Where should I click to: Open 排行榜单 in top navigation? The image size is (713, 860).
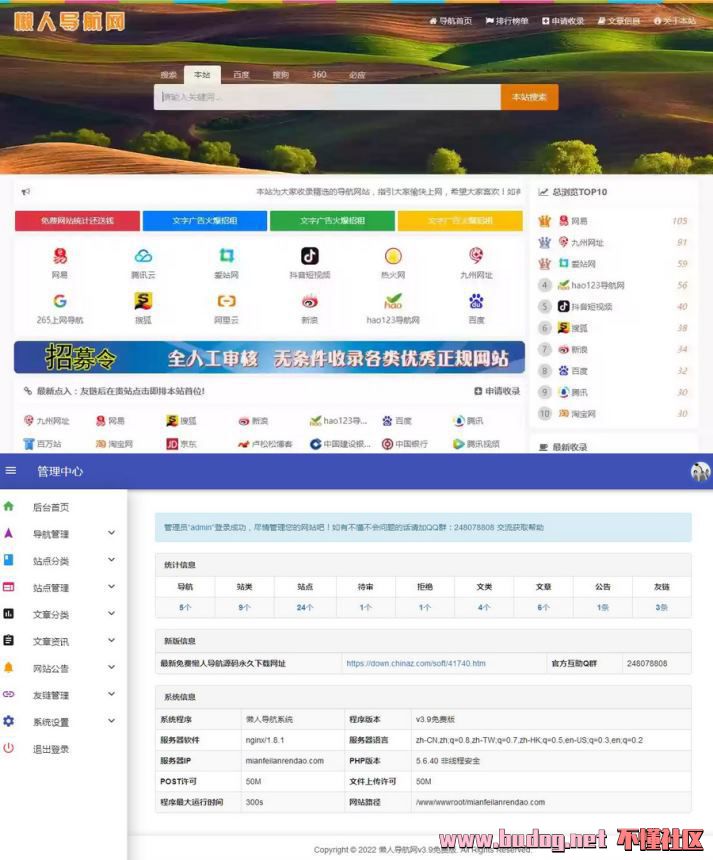tap(507, 21)
